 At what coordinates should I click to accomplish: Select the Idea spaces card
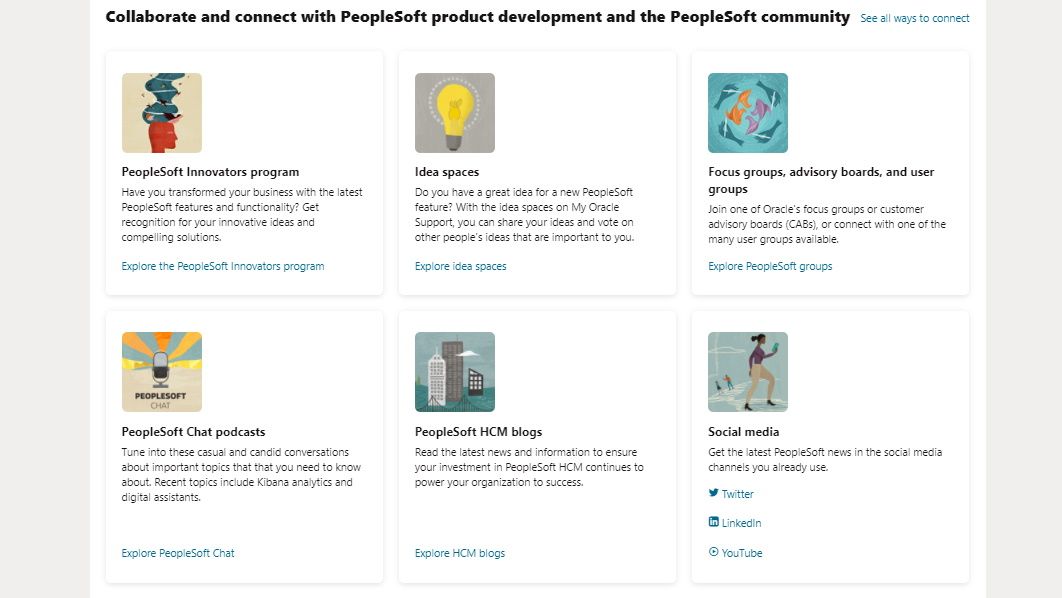(537, 172)
